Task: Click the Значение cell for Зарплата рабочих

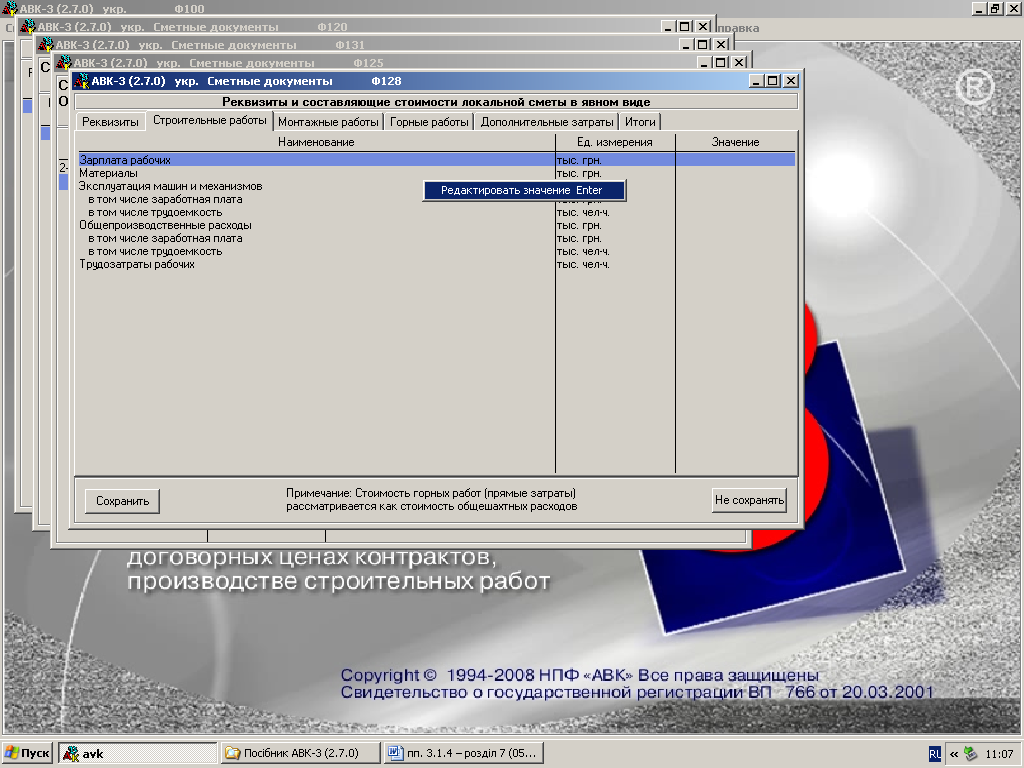Action: click(735, 160)
